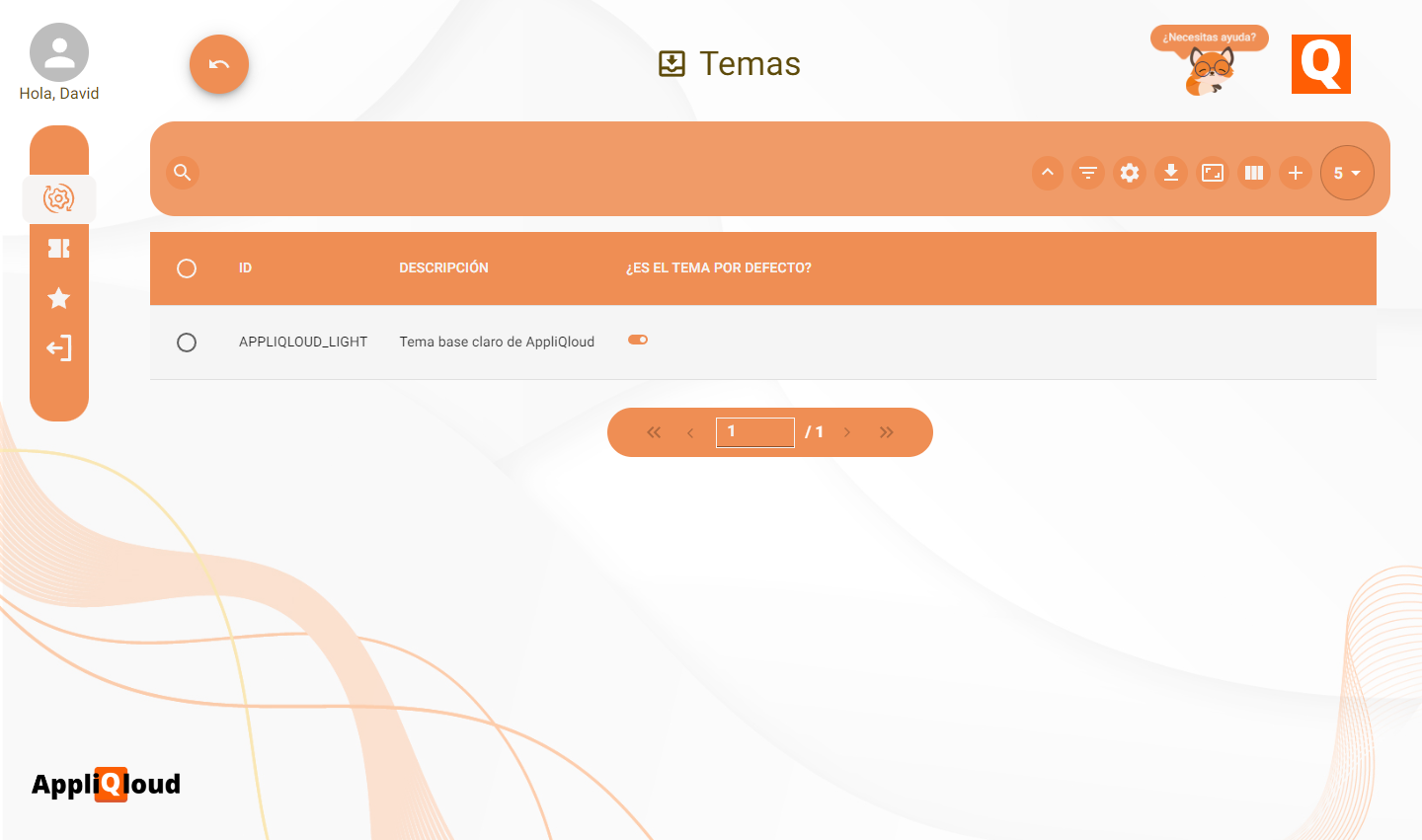Screen dimensions: 1422x840
Task: Select the ticket icon in the sidebar
Action: [x=58, y=248]
